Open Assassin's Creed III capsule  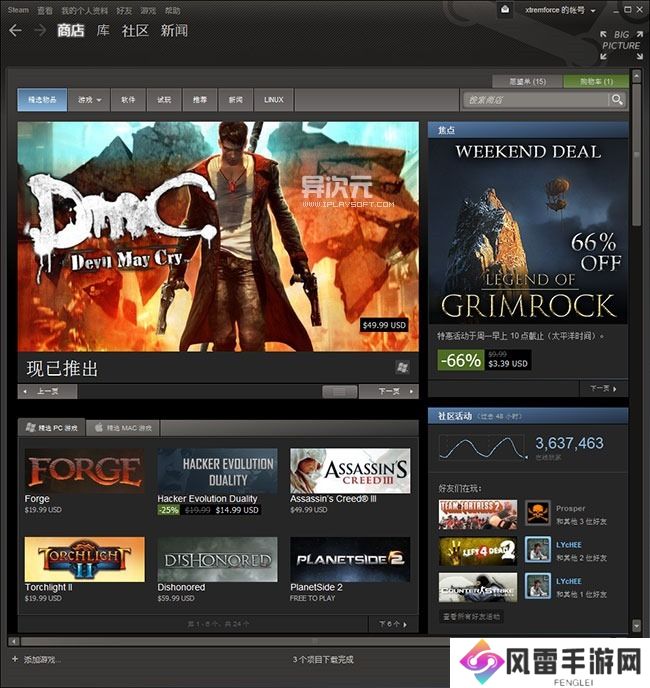click(x=350, y=470)
